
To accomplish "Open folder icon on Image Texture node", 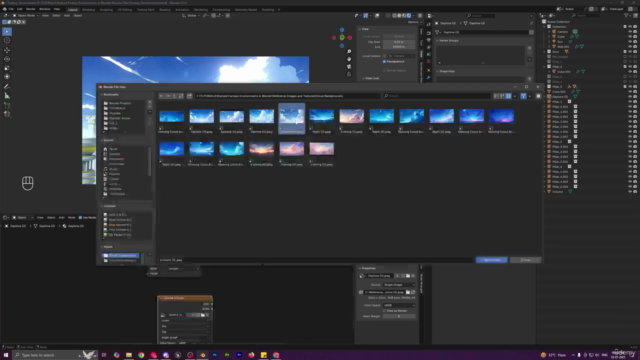I will click(x=203, y=315).
